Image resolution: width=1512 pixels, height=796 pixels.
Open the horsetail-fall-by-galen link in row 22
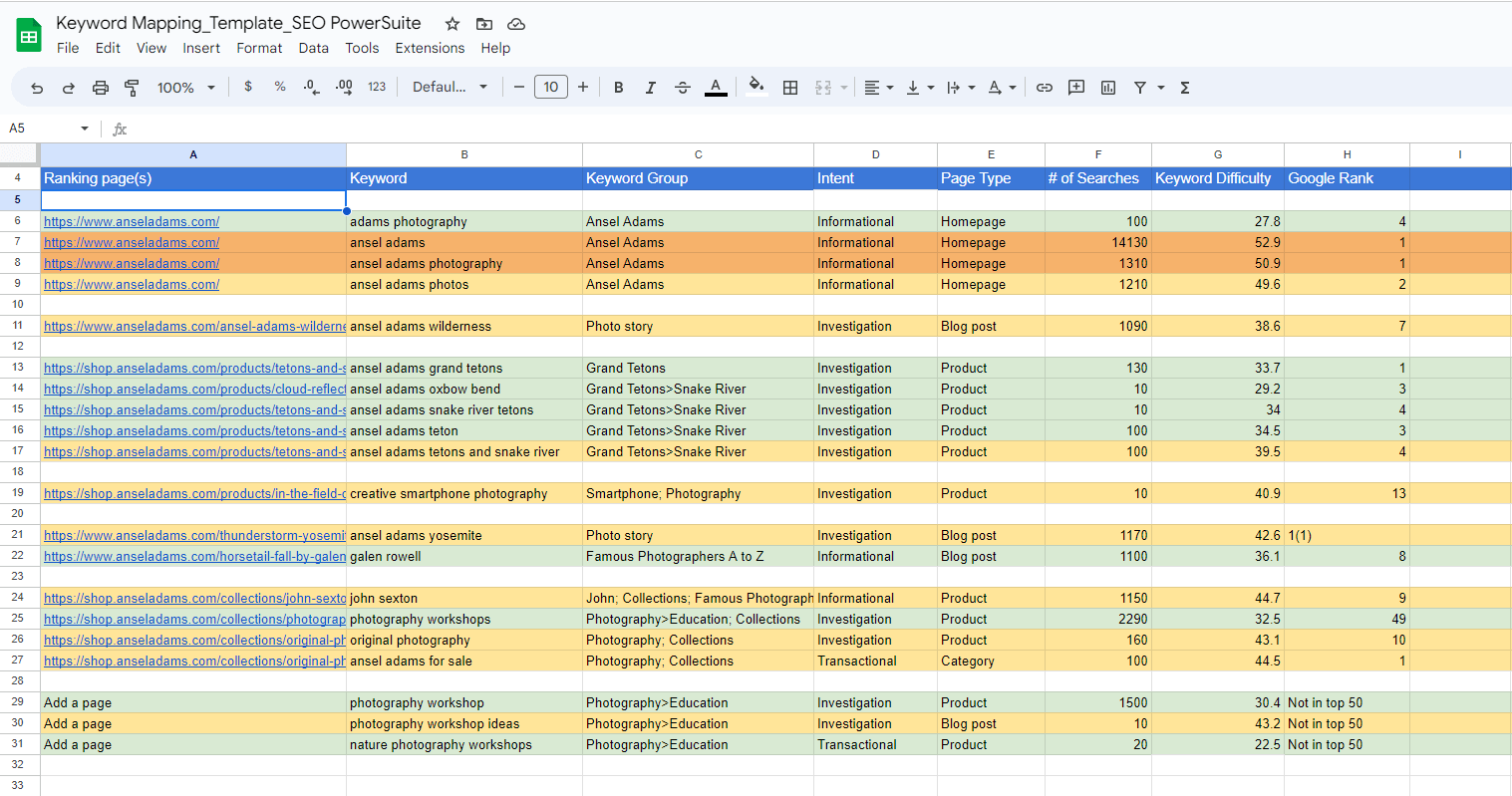[194, 557]
